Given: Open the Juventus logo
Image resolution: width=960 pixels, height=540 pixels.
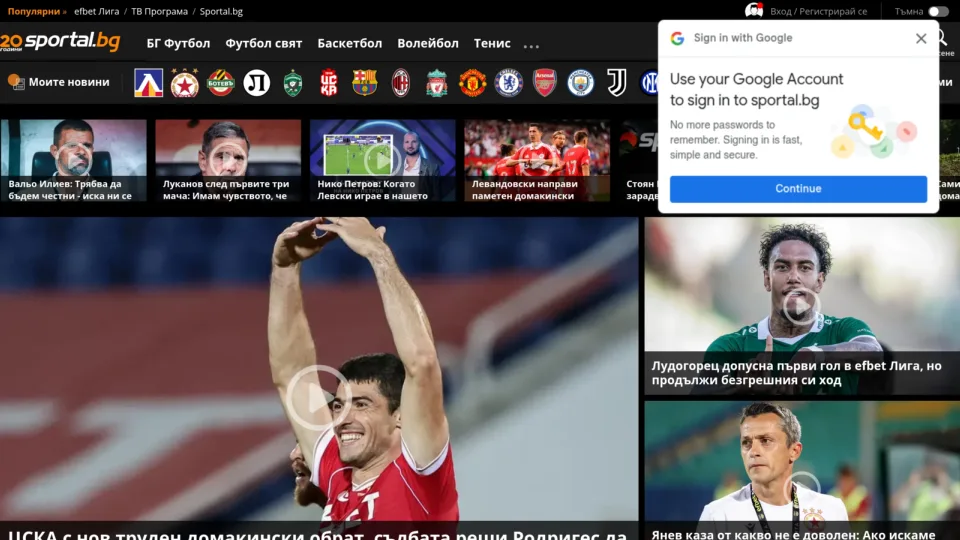Looking at the screenshot, I should tap(617, 83).
